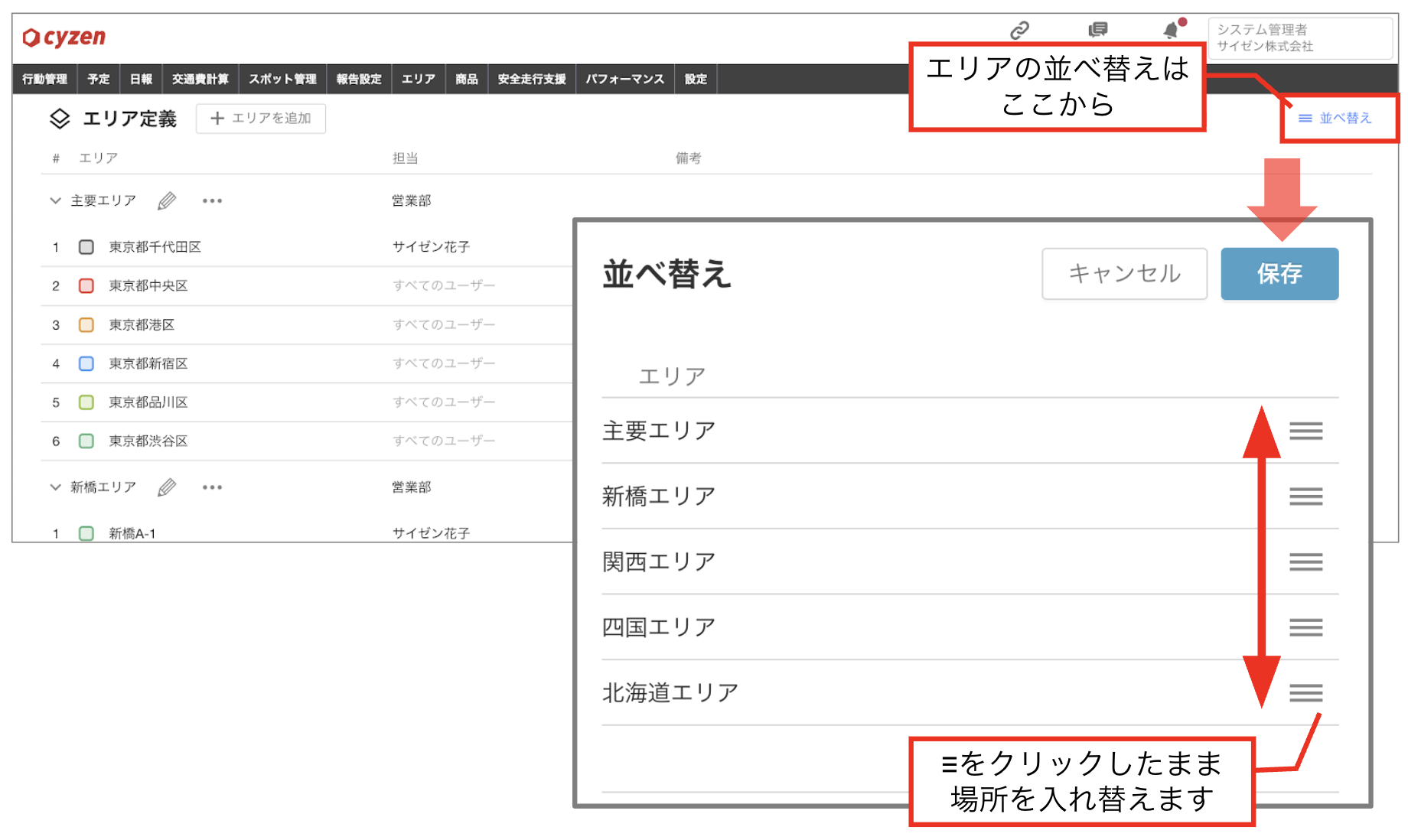Image resolution: width=1408 pixels, height=840 pixels.
Task: Open the link chain icon in header
Action: [1019, 30]
